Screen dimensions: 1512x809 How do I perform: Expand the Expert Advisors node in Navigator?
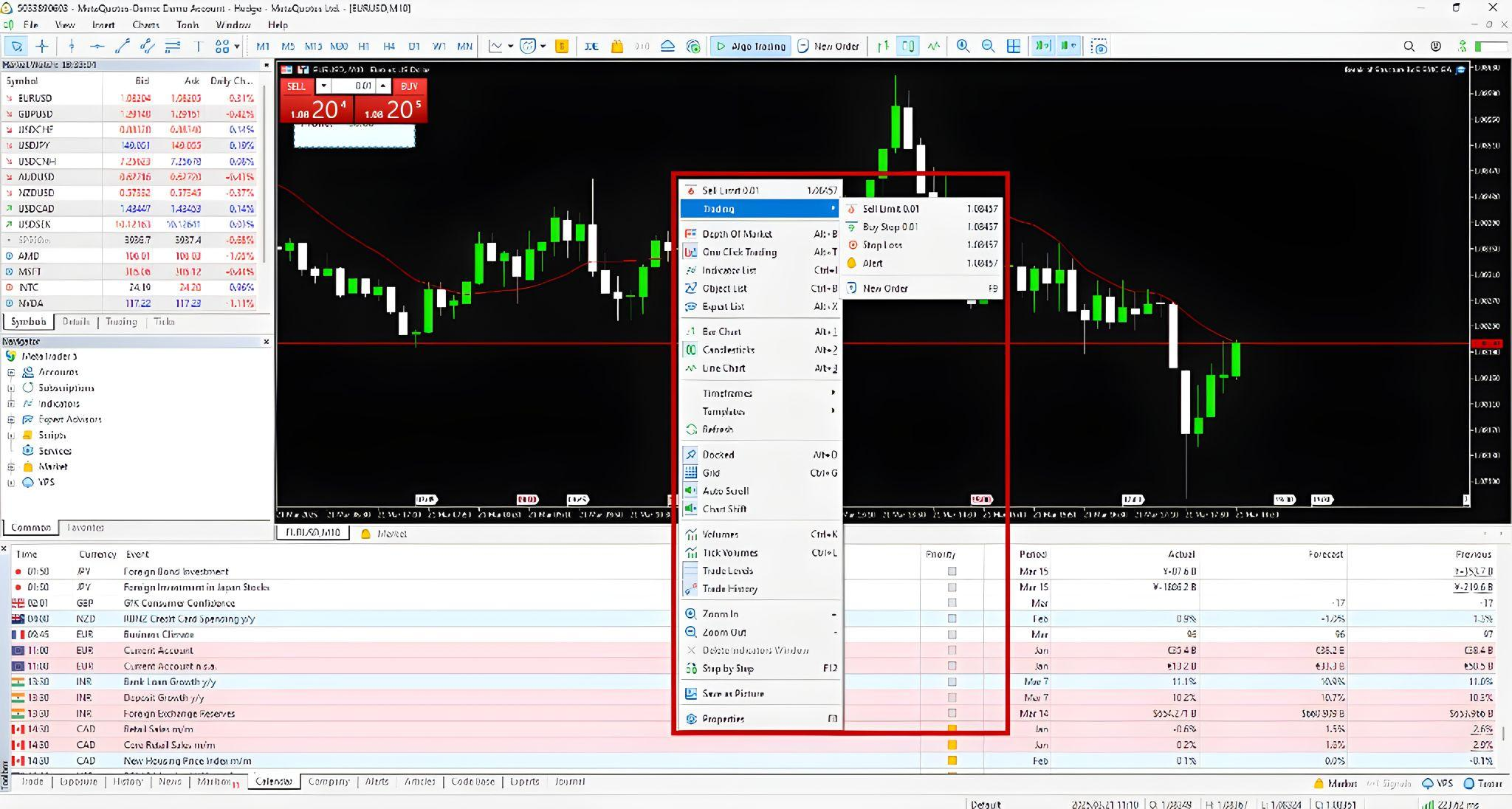11,419
